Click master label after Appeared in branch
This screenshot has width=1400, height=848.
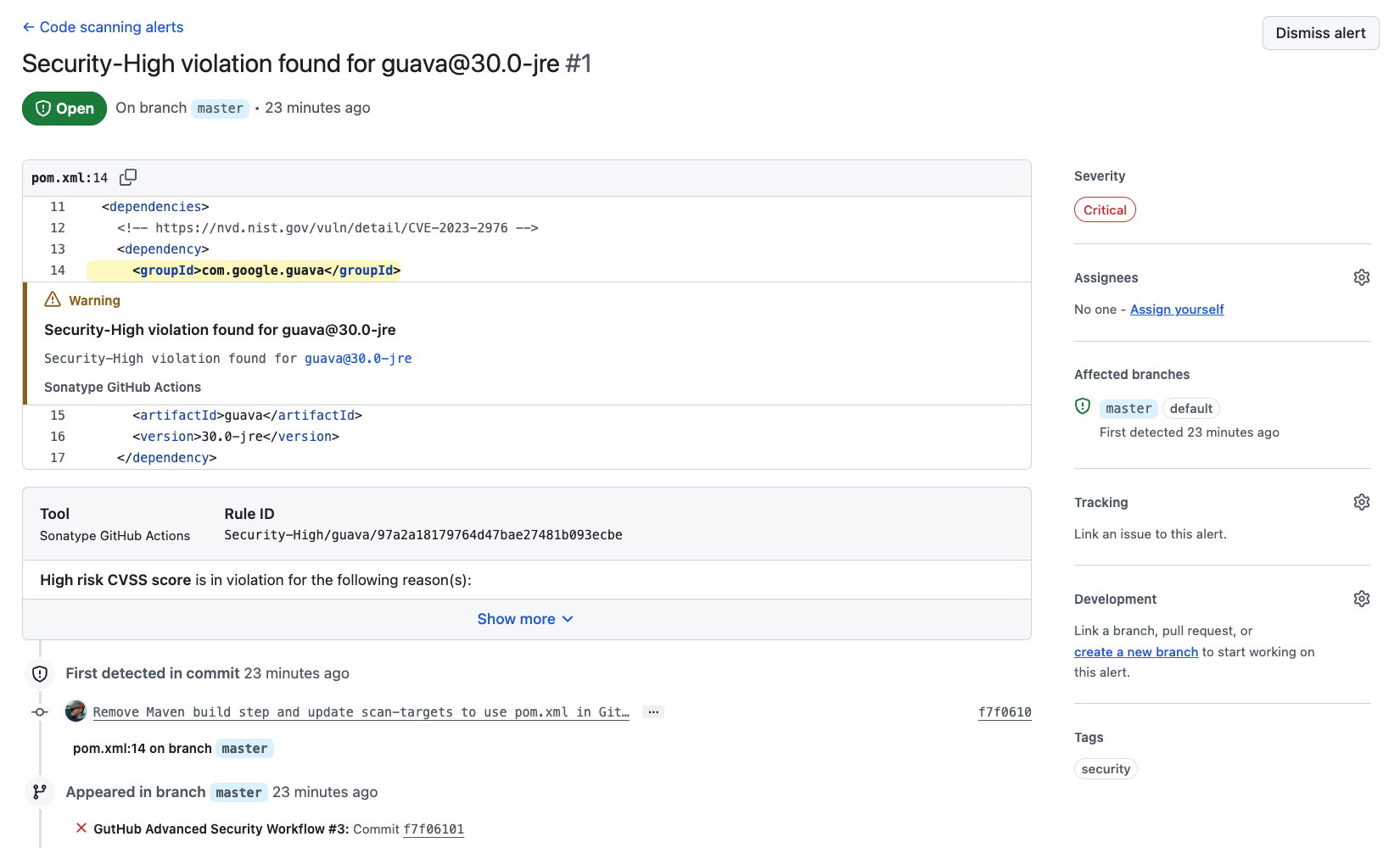[238, 793]
